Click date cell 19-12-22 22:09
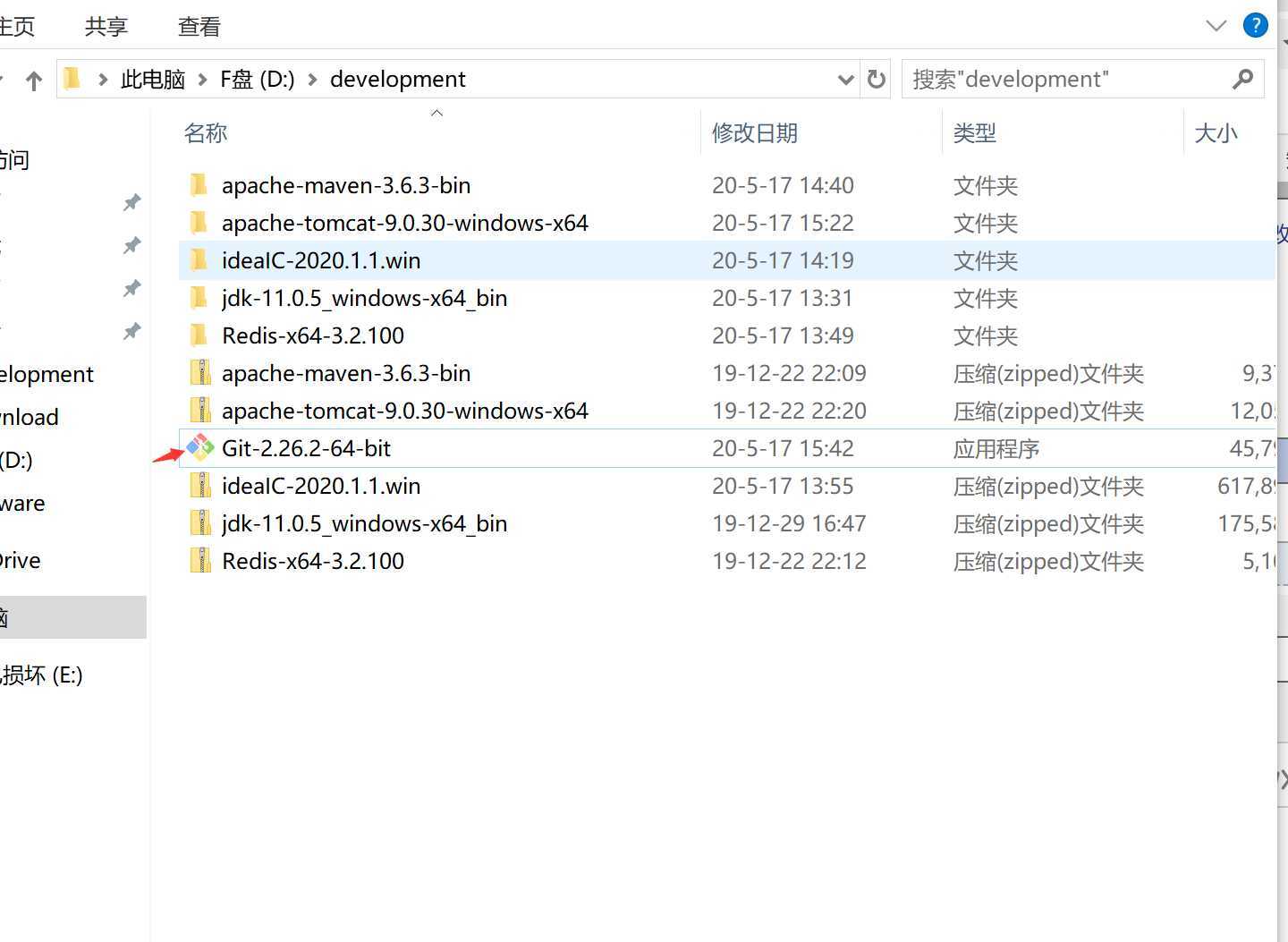The width and height of the screenshot is (1288, 942). [789, 373]
